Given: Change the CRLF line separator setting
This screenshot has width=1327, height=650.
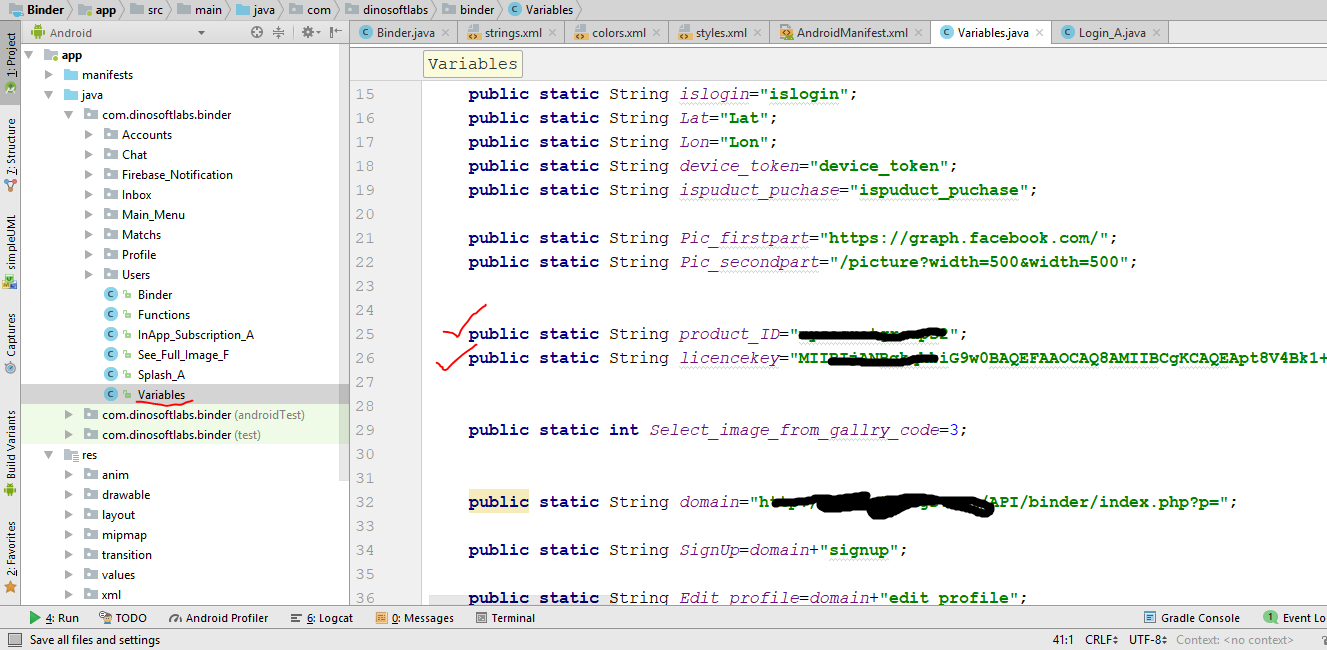Looking at the screenshot, I should click(x=1100, y=640).
